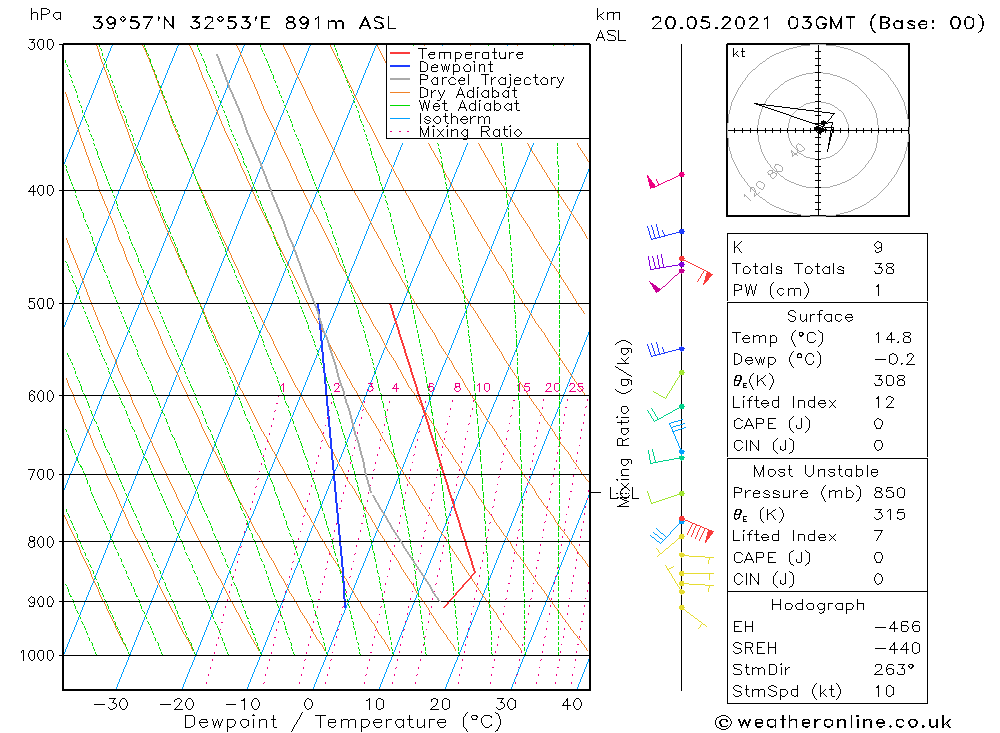Click the 'LCL' level marker label
Viewport: 1000px width, 733px height.
pos(624,493)
